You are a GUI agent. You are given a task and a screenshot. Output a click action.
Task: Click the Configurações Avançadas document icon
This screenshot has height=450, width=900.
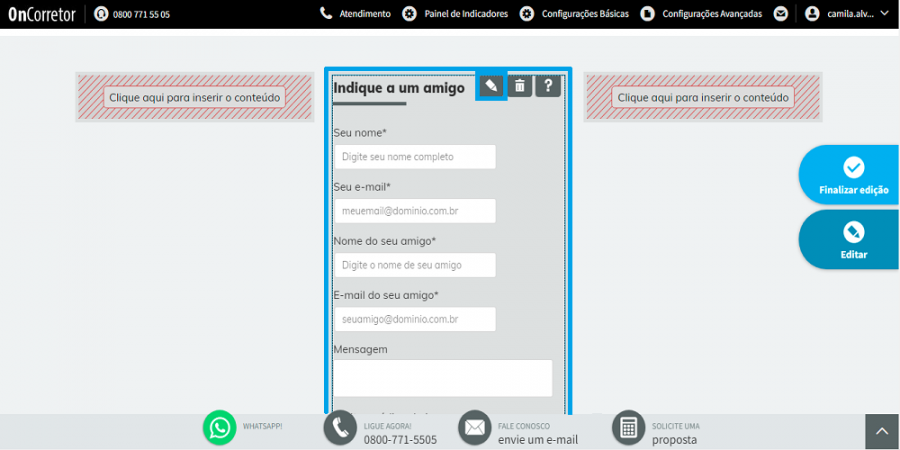[x=647, y=14]
